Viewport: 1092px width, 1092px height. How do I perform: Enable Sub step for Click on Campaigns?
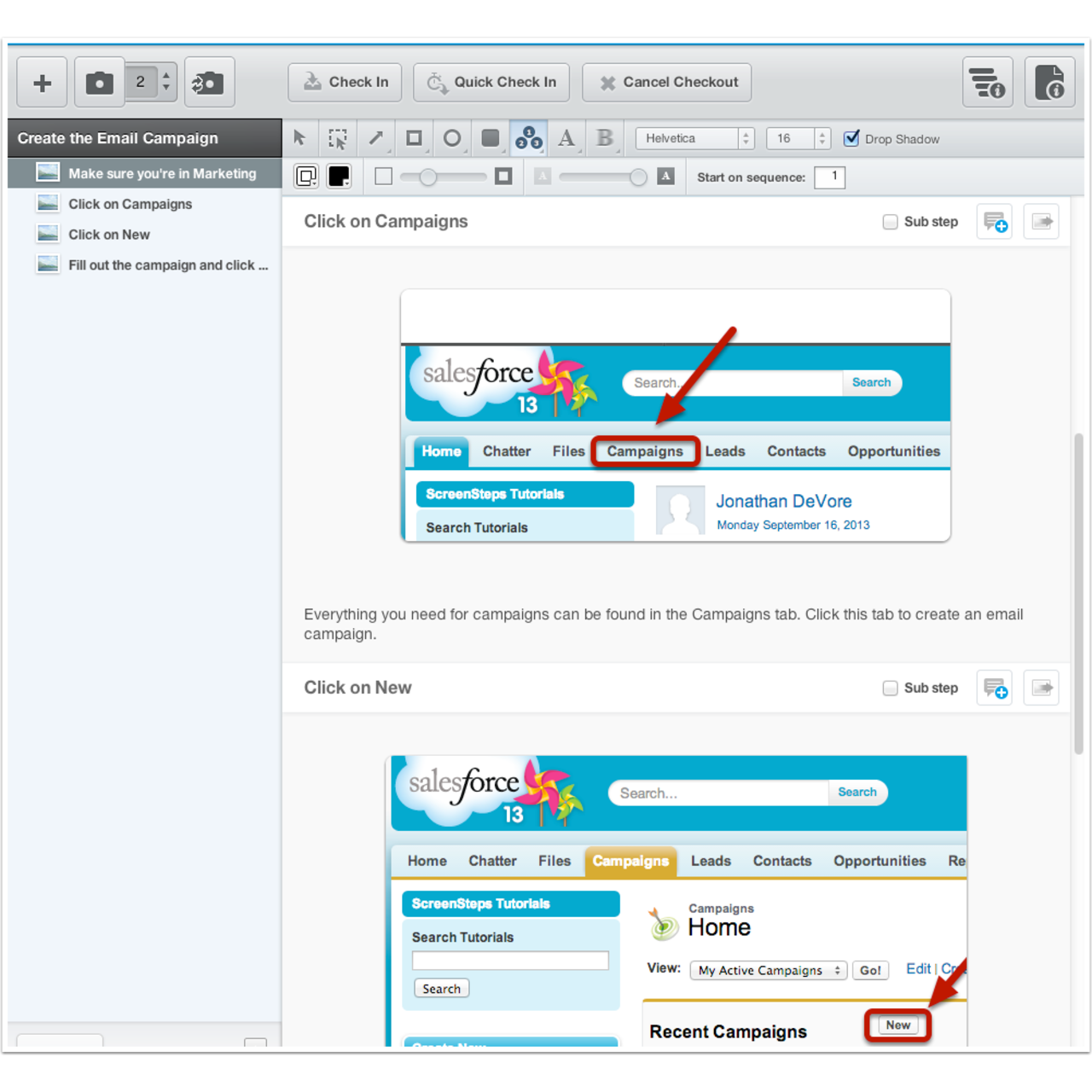(x=890, y=221)
